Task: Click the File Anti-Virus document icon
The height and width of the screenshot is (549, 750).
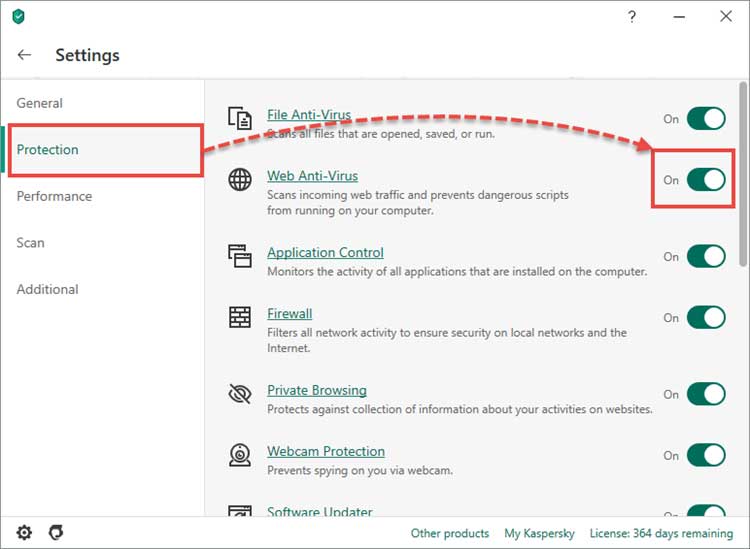Action: 240,118
